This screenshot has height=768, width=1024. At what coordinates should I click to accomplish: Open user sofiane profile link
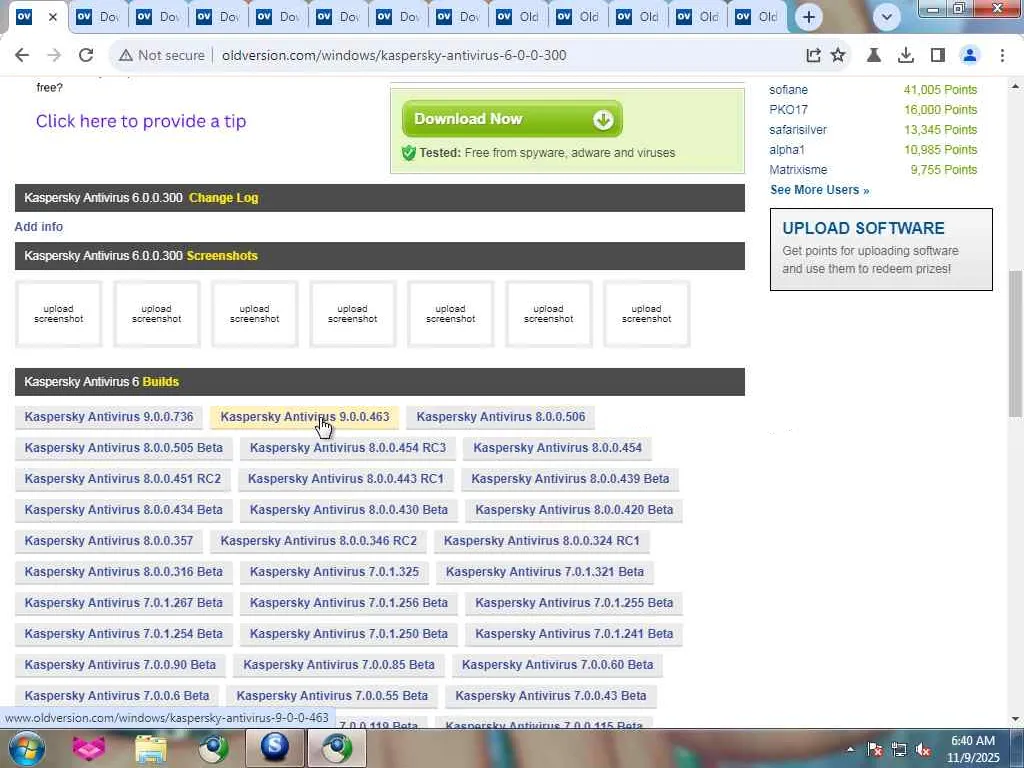coord(788,90)
